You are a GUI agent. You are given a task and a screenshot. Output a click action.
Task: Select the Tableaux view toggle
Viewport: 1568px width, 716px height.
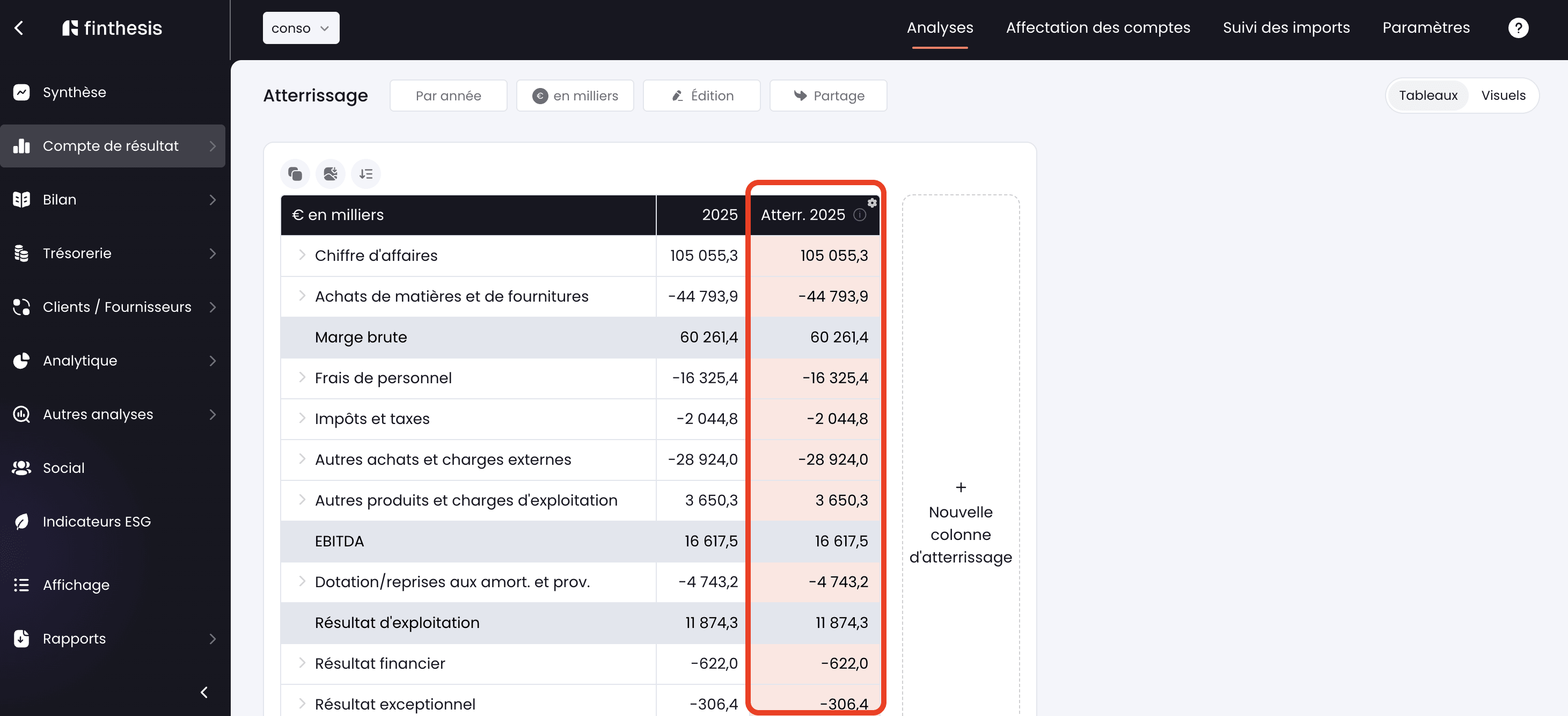pos(1428,96)
